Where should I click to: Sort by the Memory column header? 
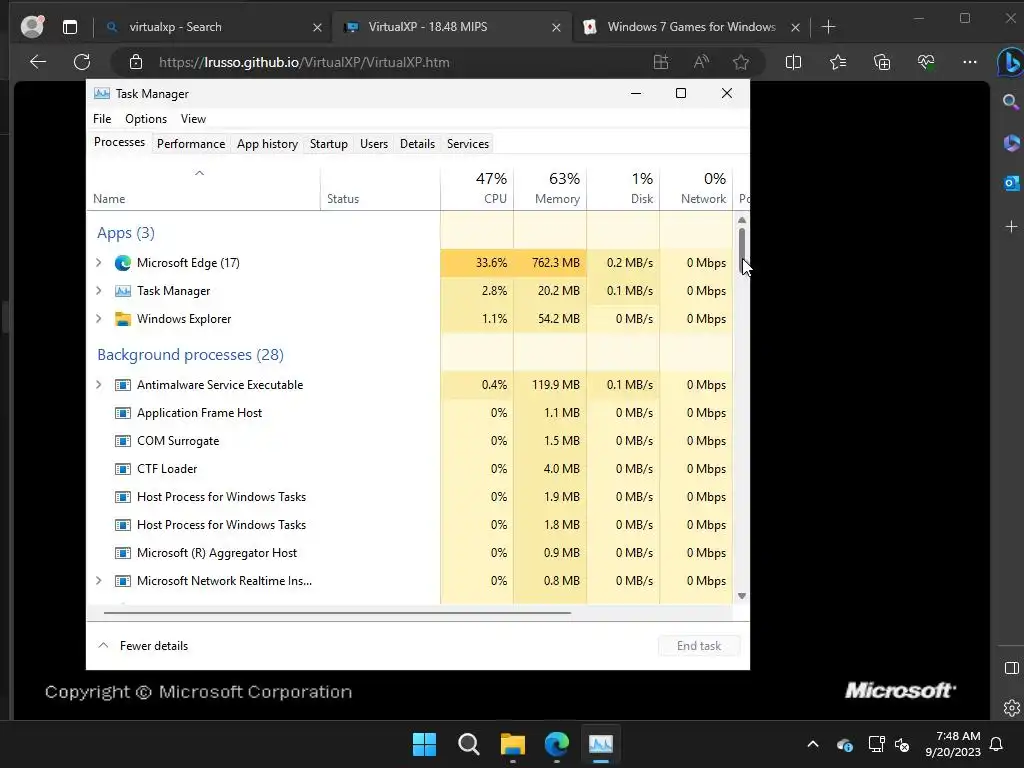coord(550,188)
